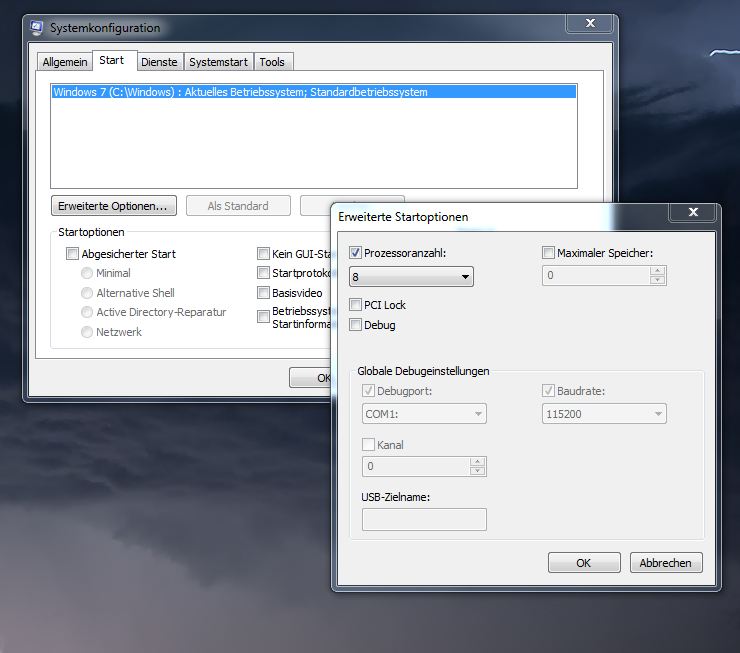740x653 pixels.
Task: Open the Dienste tab
Action: pyautogui.click(x=159, y=62)
